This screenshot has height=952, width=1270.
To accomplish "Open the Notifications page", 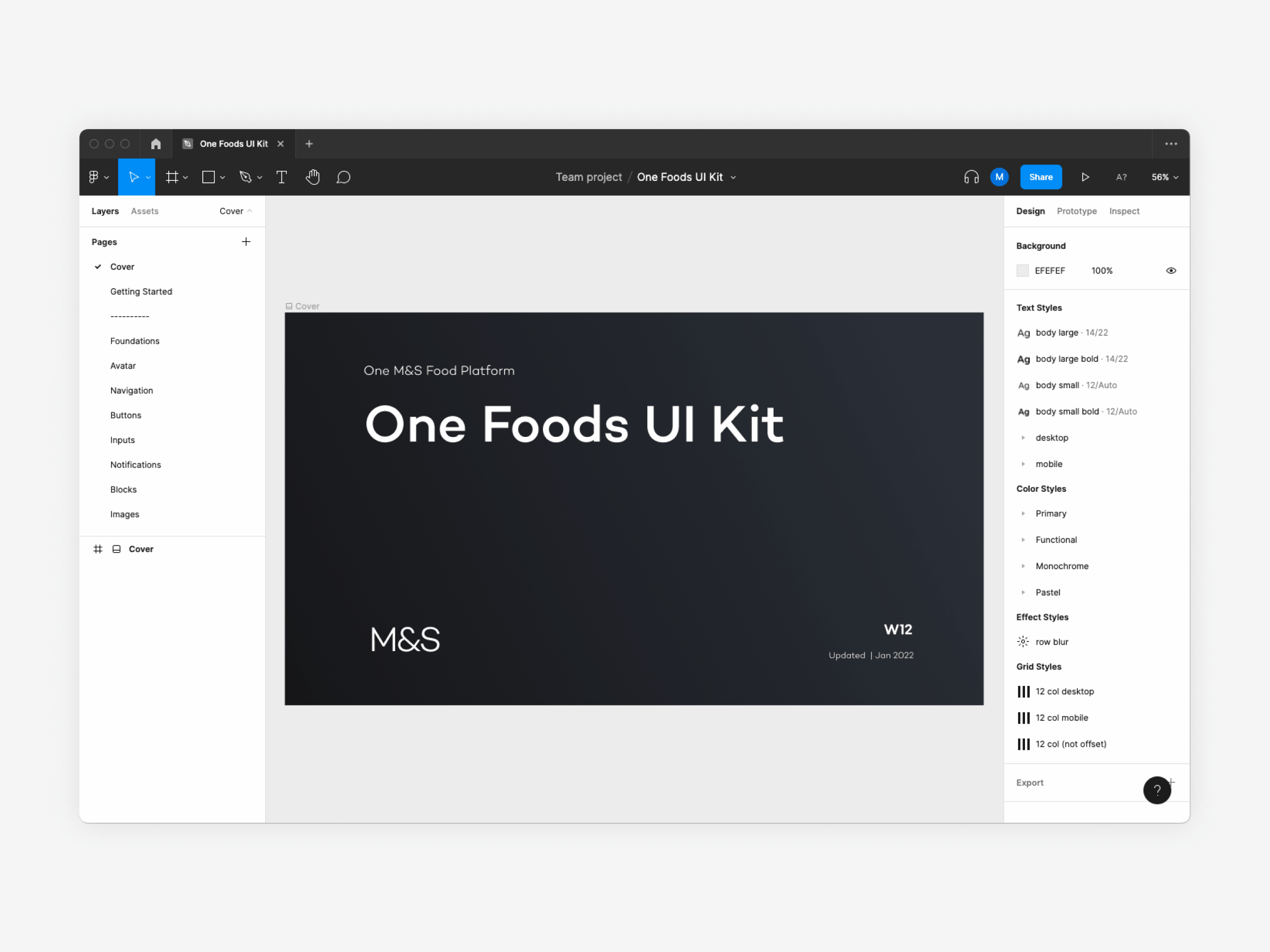I will coord(135,464).
